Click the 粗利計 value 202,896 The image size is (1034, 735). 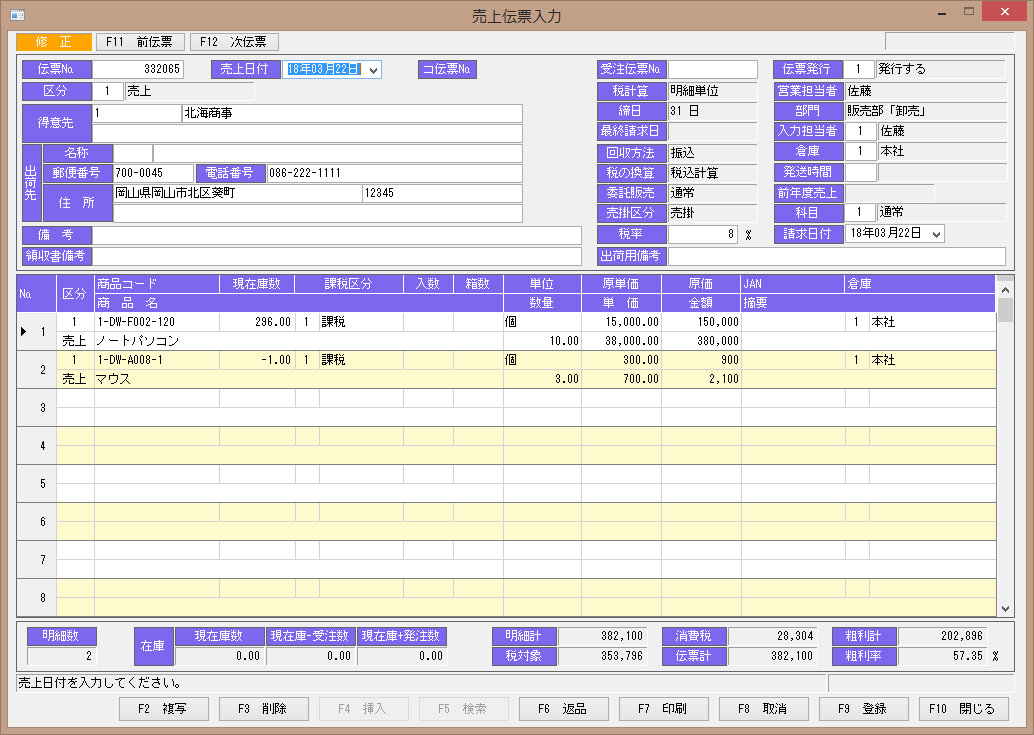pos(943,636)
